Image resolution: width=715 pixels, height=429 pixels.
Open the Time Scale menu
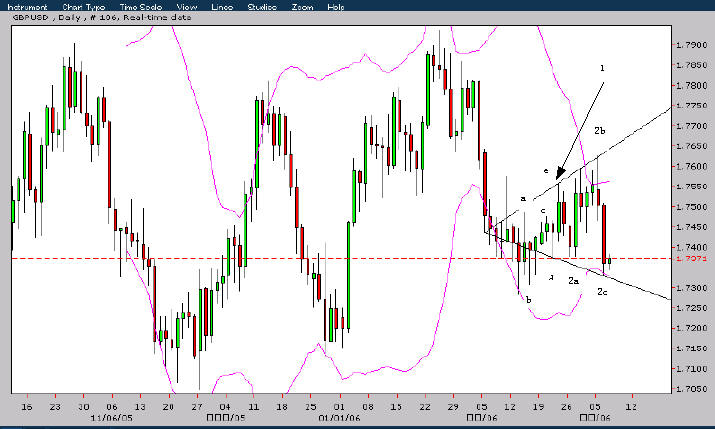pos(141,7)
